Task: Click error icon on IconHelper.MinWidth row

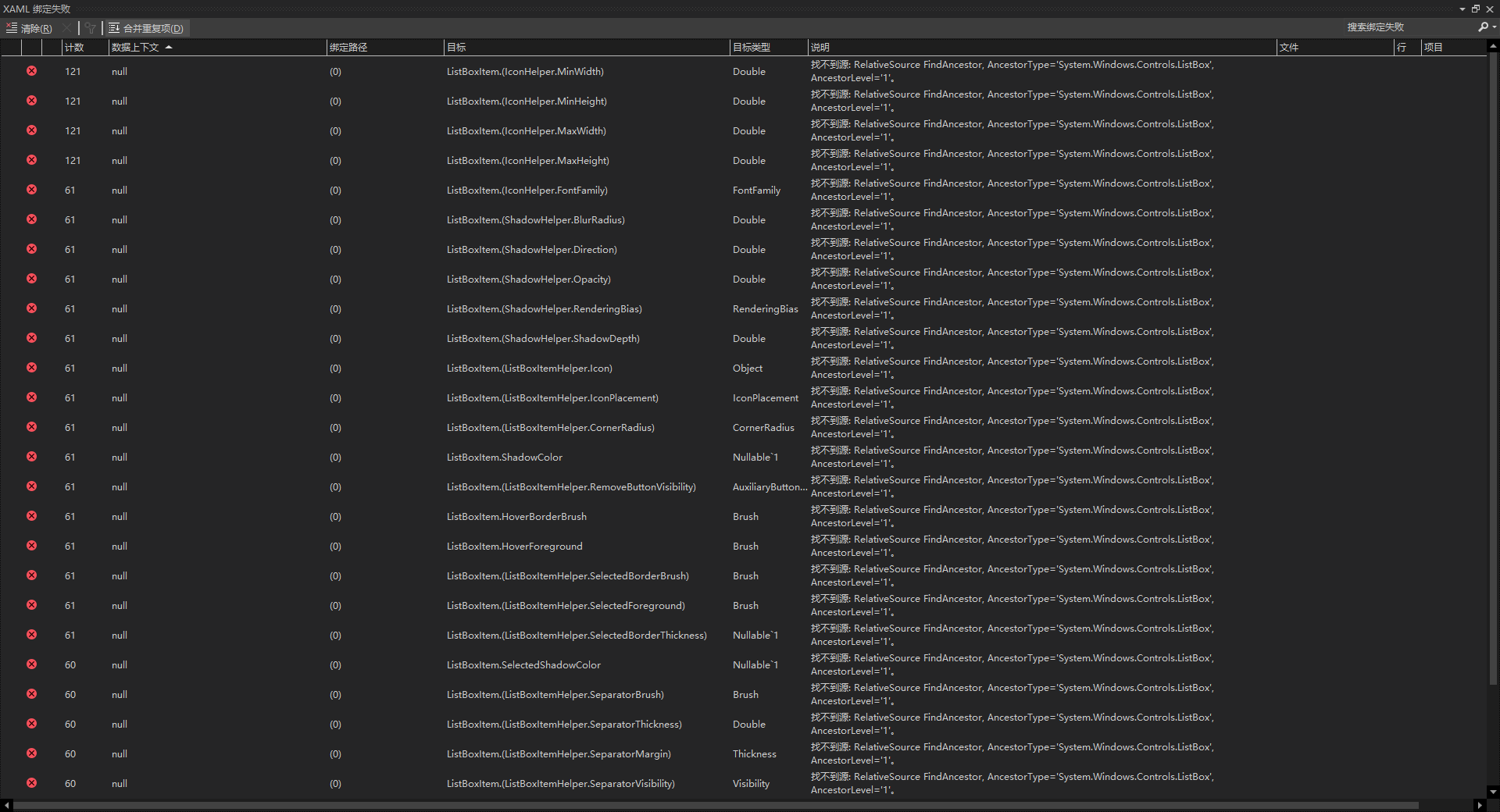Action: (x=31, y=71)
